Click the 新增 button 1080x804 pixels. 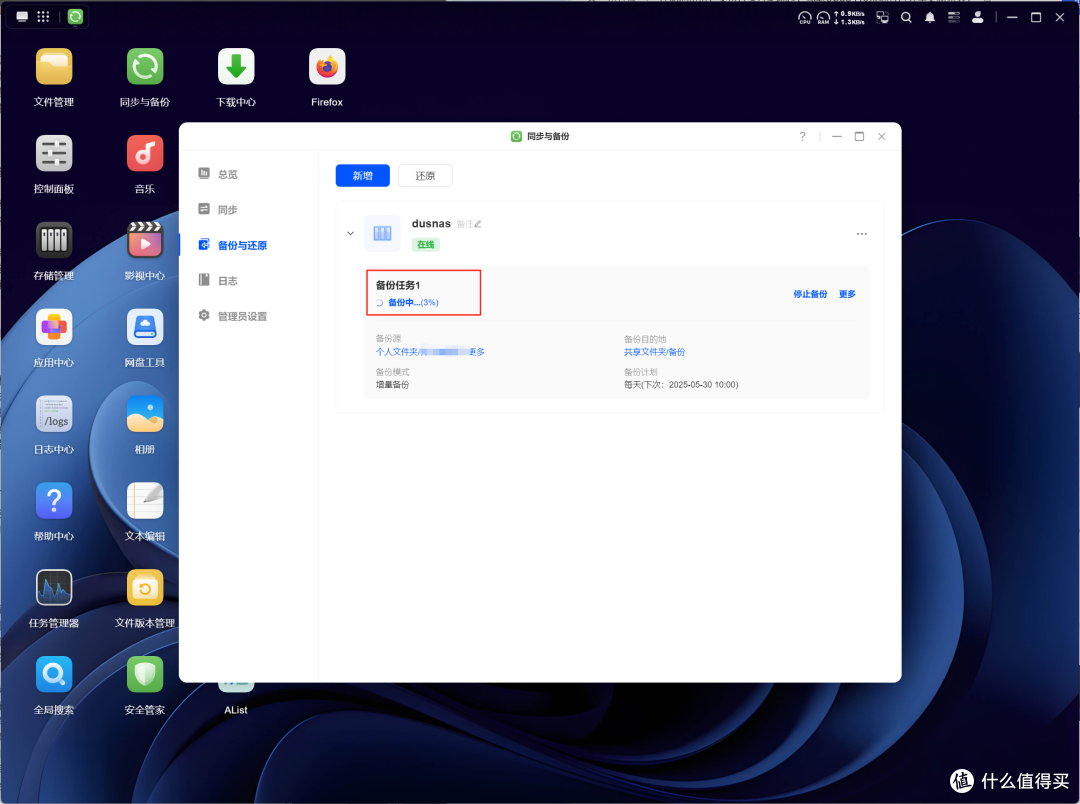(x=362, y=176)
